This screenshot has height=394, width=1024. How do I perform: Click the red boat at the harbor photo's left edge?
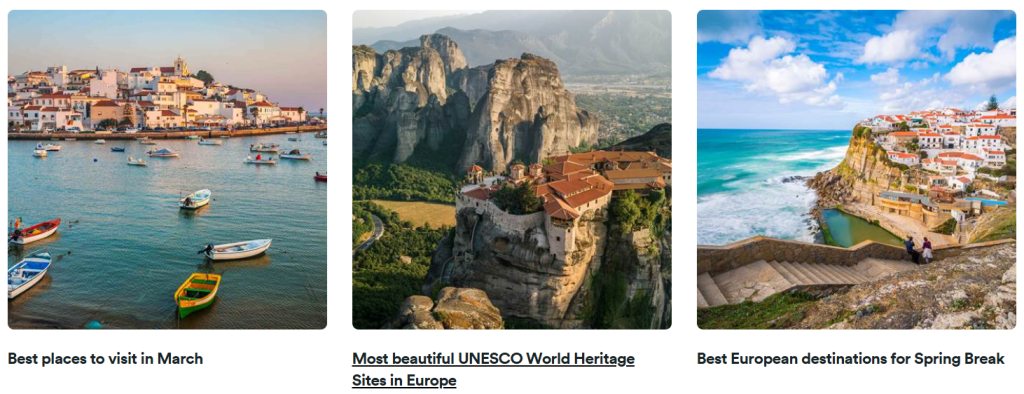35,231
